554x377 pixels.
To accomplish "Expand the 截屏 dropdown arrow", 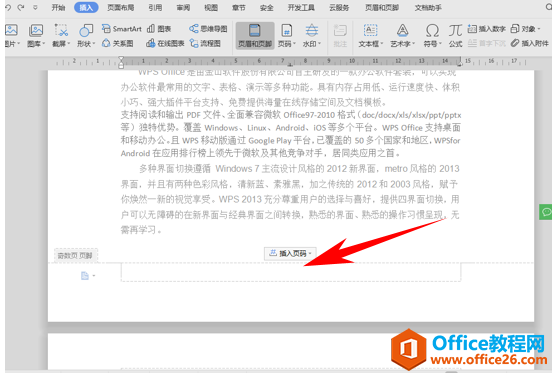I will pos(69,44).
